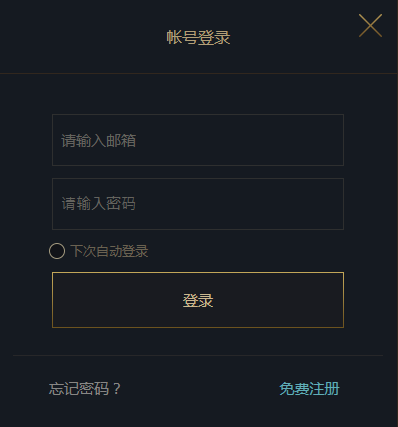
Task: Click the 登录 text inside the login button
Action: [198, 300]
